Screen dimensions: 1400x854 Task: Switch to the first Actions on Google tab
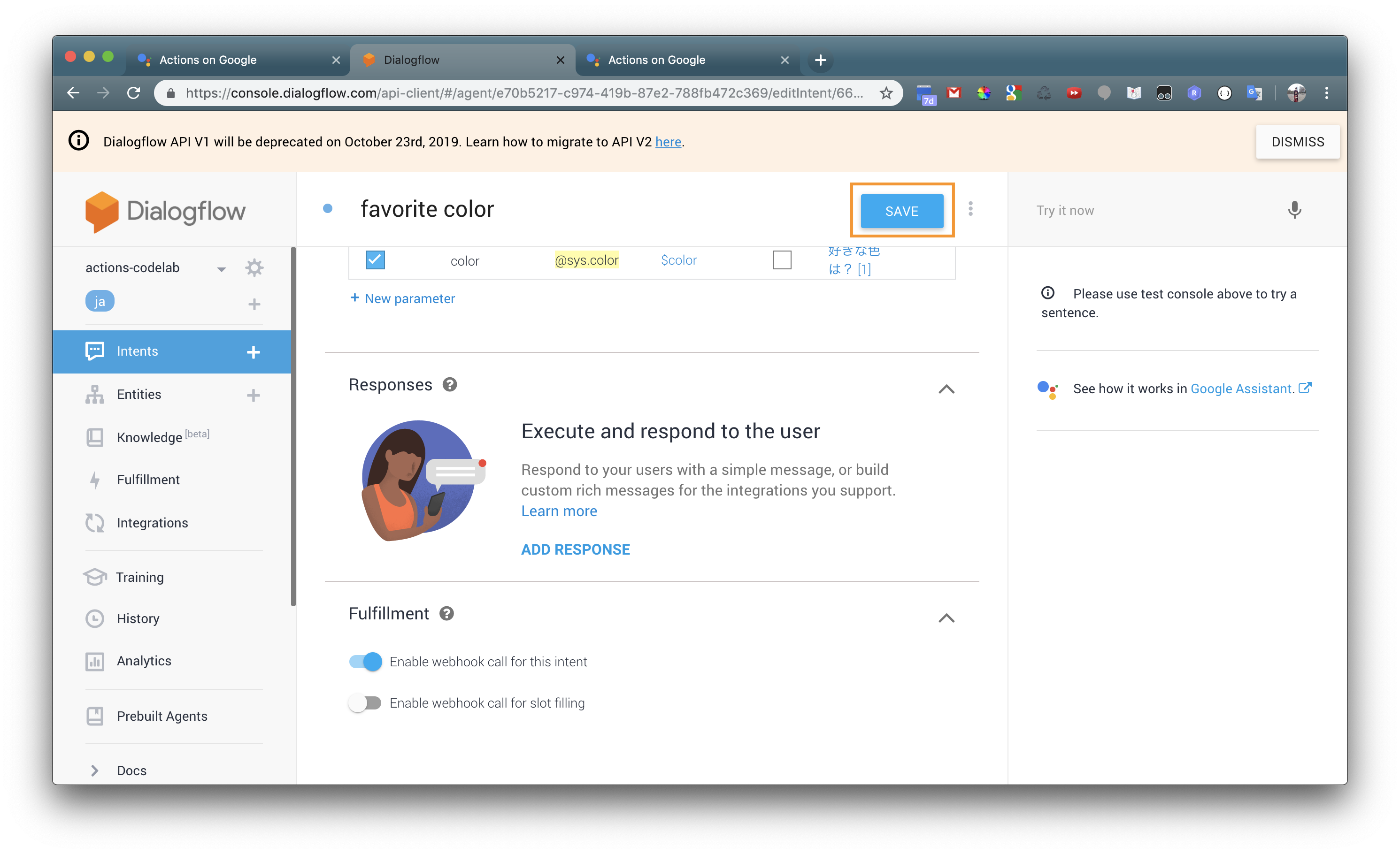click(208, 60)
